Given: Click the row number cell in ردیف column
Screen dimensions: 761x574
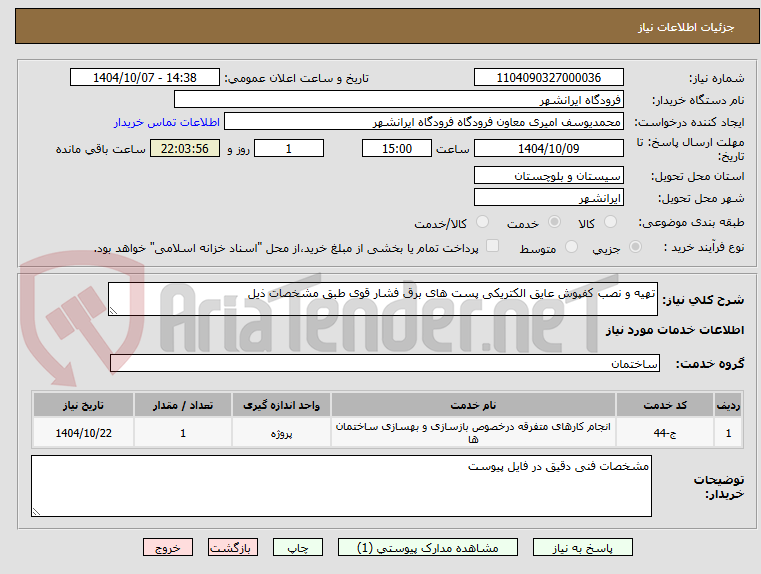Looking at the screenshot, I should click(728, 433).
